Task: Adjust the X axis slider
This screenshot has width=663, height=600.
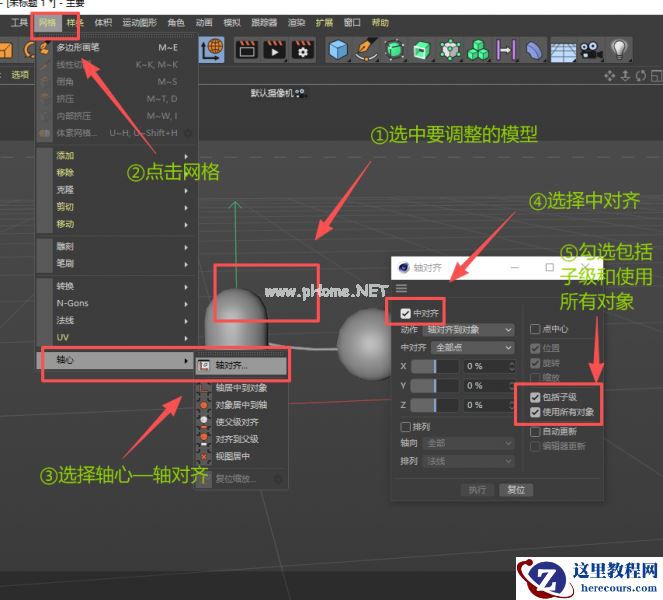Action: [x=435, y=366]
